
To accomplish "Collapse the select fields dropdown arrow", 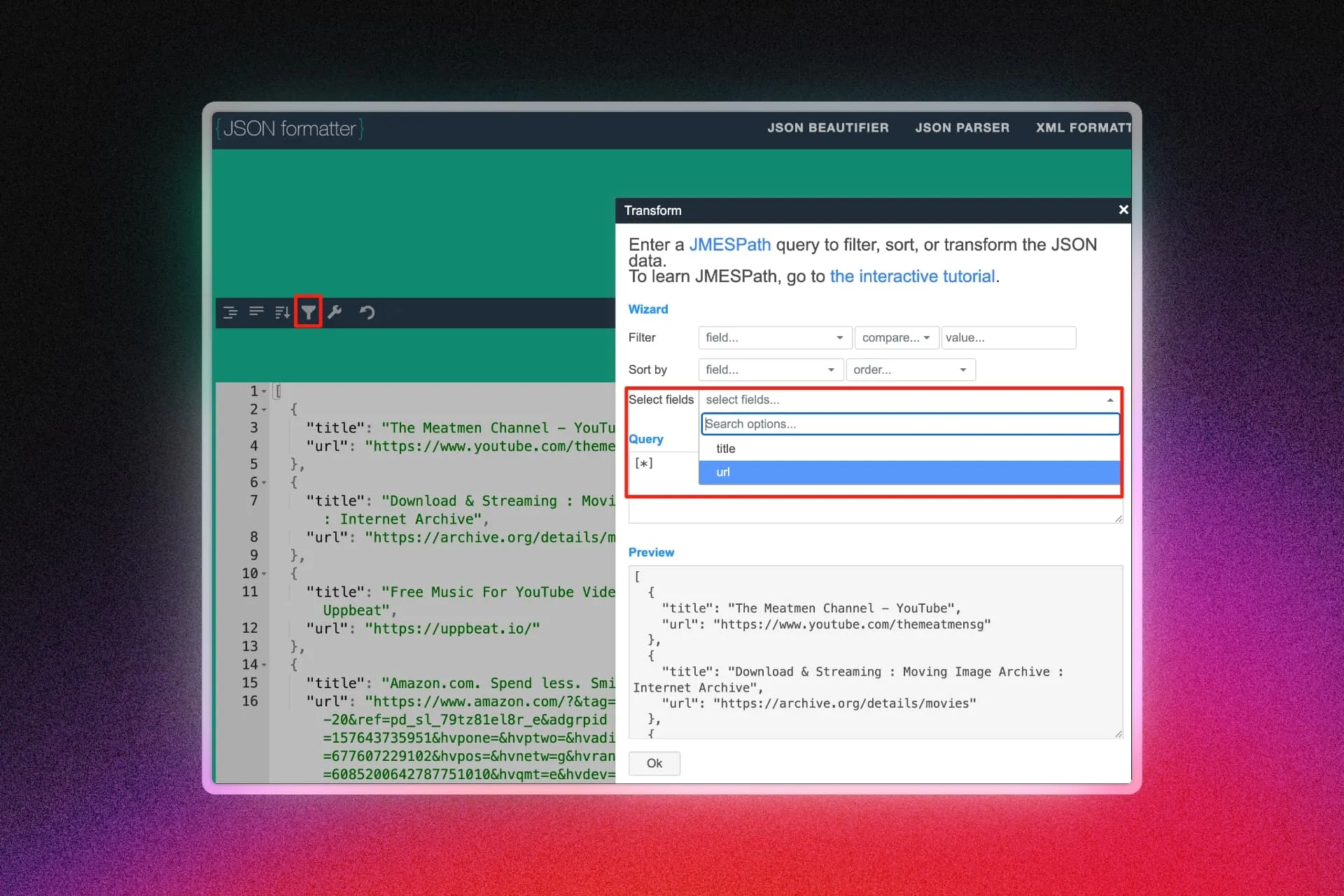I will pos(1109,400).
